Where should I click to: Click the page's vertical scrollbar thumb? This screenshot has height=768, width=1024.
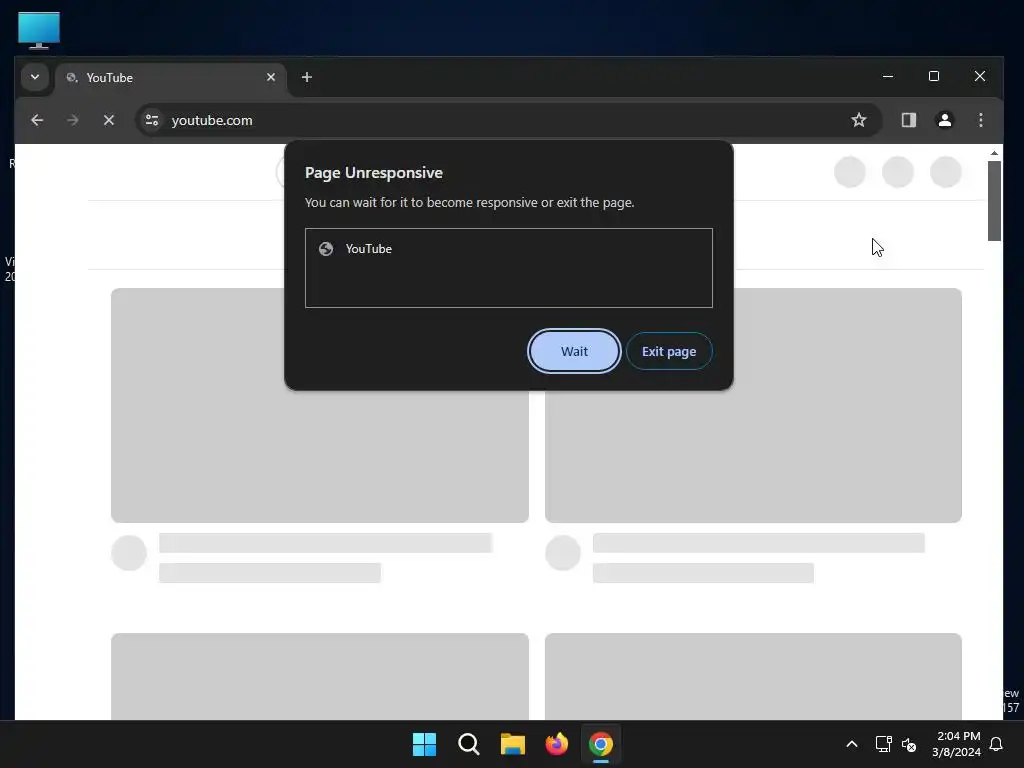(994, 201)
